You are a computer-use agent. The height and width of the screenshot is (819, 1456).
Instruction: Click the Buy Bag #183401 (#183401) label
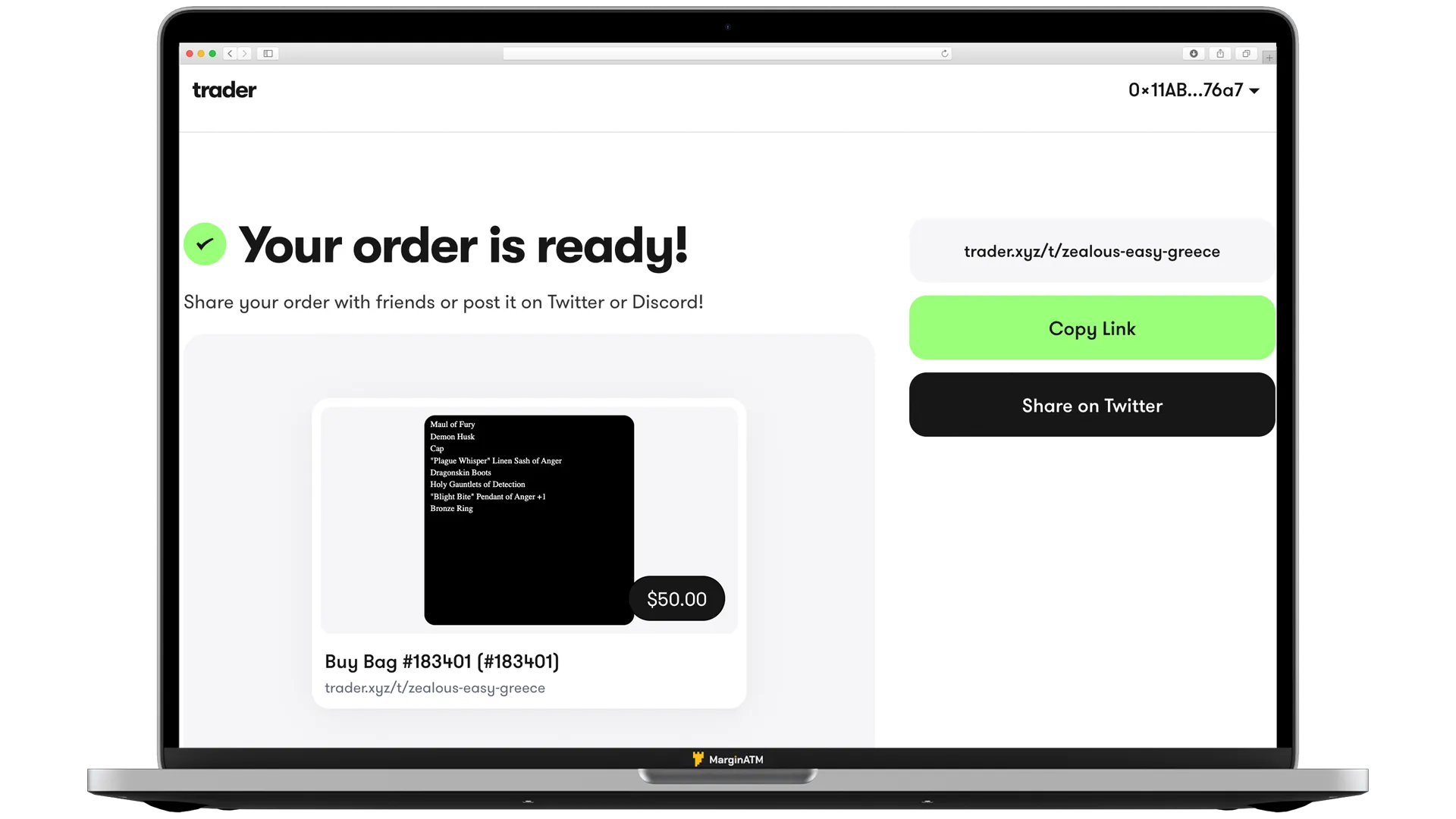coord(442,661)
